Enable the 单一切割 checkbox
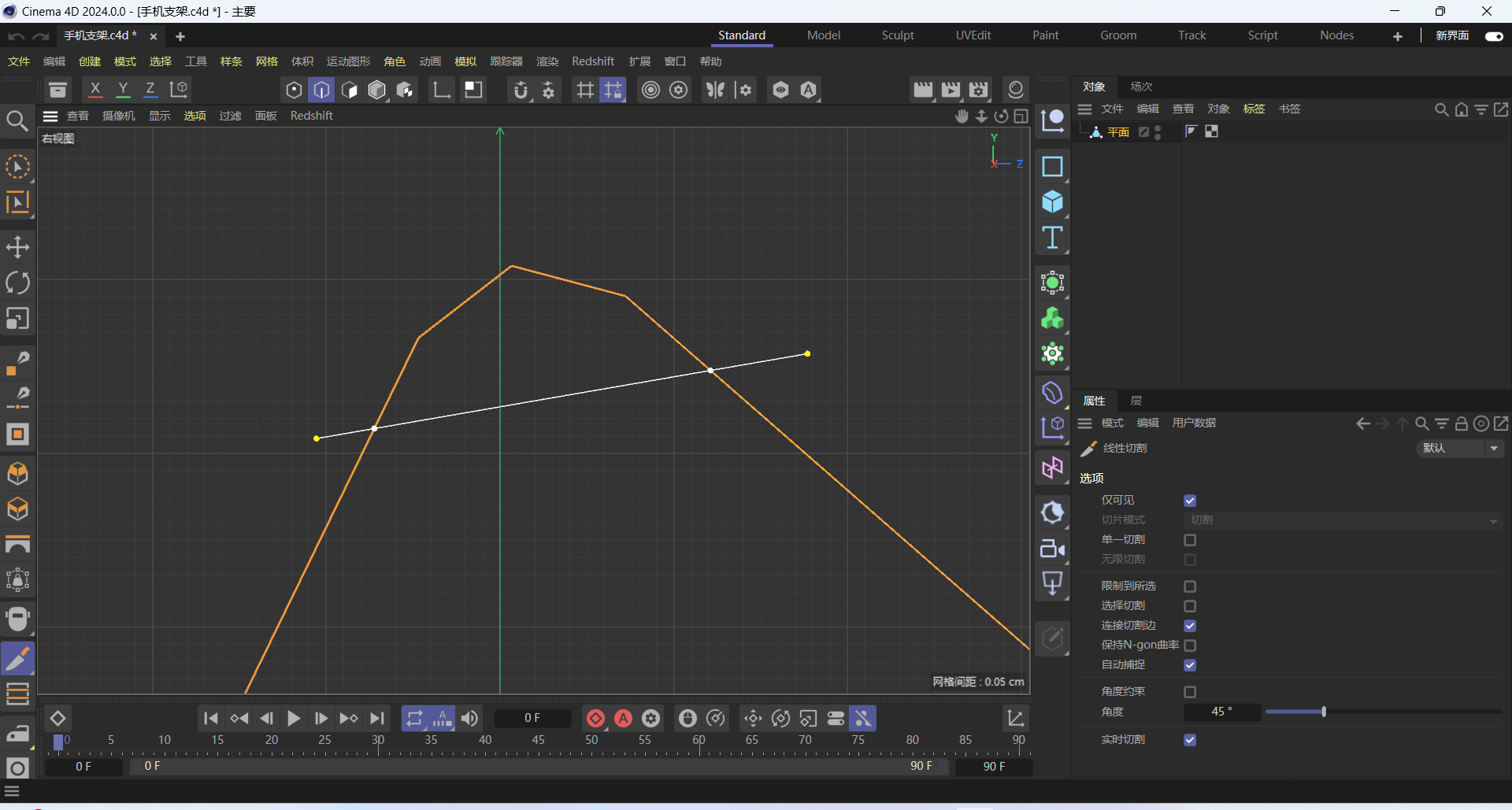Image resolution: width=1512 pixels, height=810 pixels. [1190, 540]
